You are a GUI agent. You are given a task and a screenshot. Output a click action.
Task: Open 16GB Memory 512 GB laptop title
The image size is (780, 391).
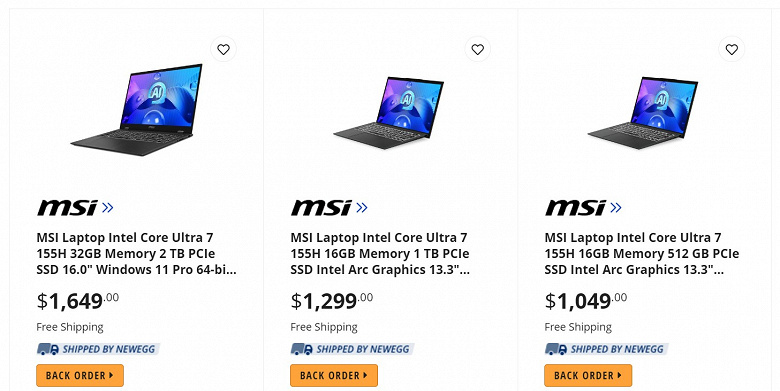[x=642, y=254]
